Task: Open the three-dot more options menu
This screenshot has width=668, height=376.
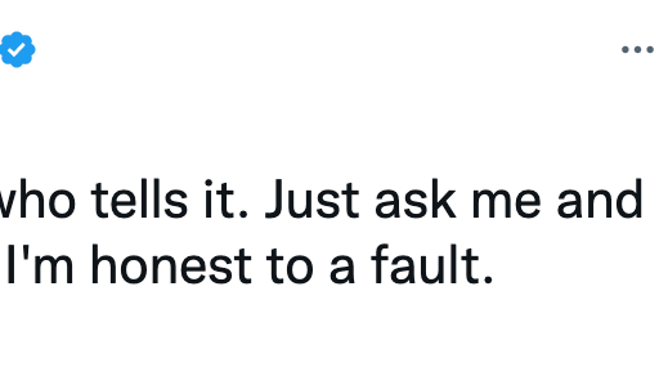Action: [637, 50]
